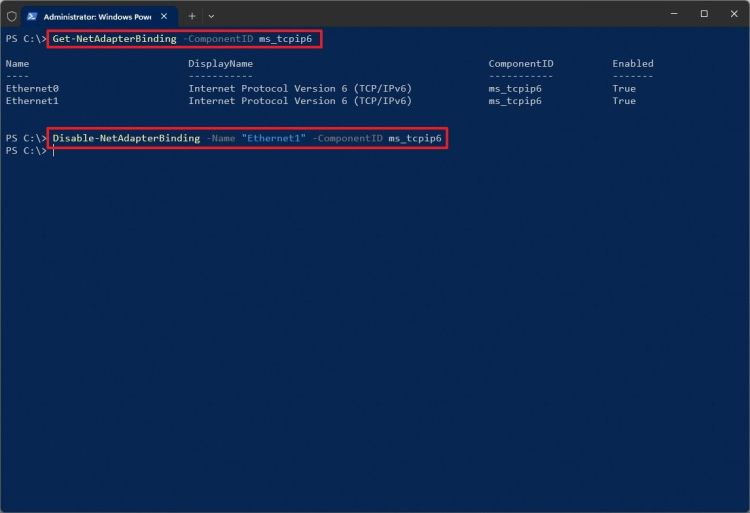Click the PowerShell icon on the tab
Image resolution: width=750 pixels, height=513 pixels.
coord(32,16)
